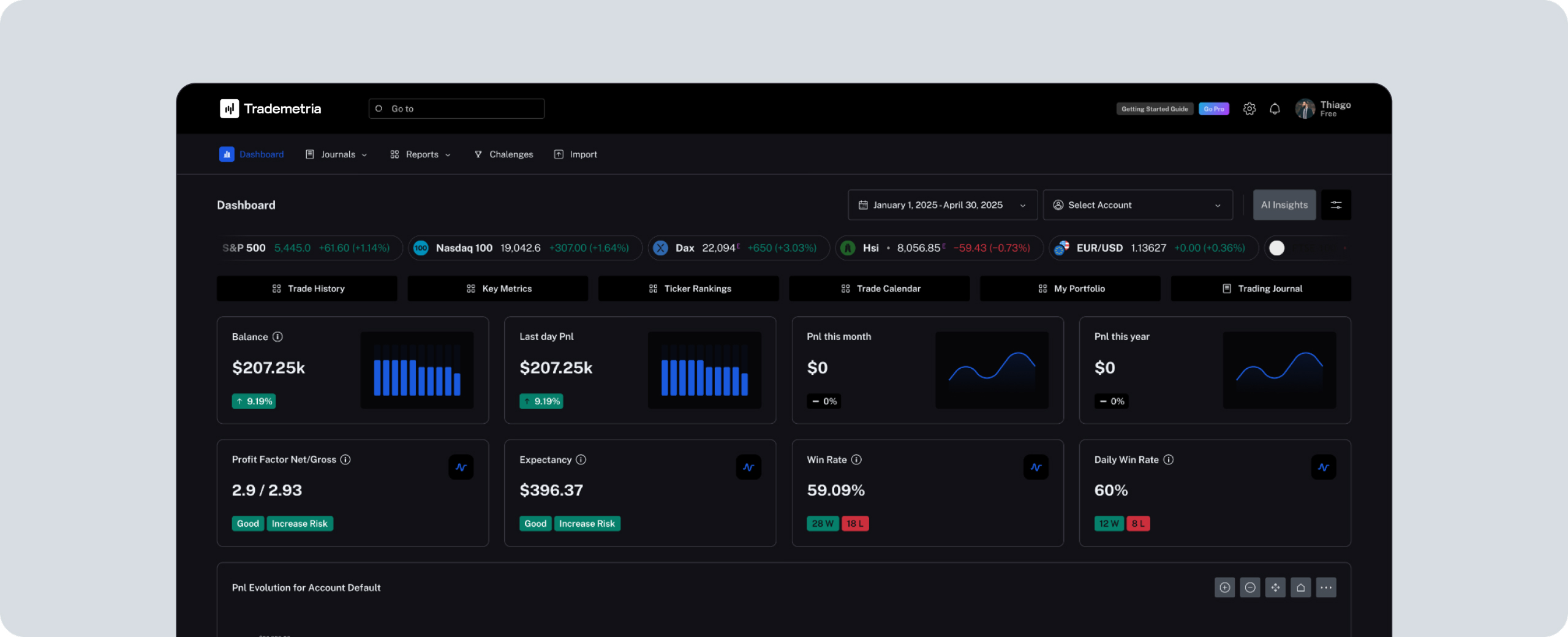Open the date range dropdown

[943, 205]
